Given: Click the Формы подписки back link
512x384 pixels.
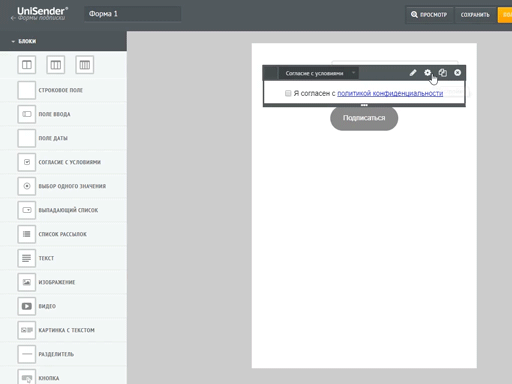Looking at the screenshot, I should pyautogui.click(x=41, y=18).
